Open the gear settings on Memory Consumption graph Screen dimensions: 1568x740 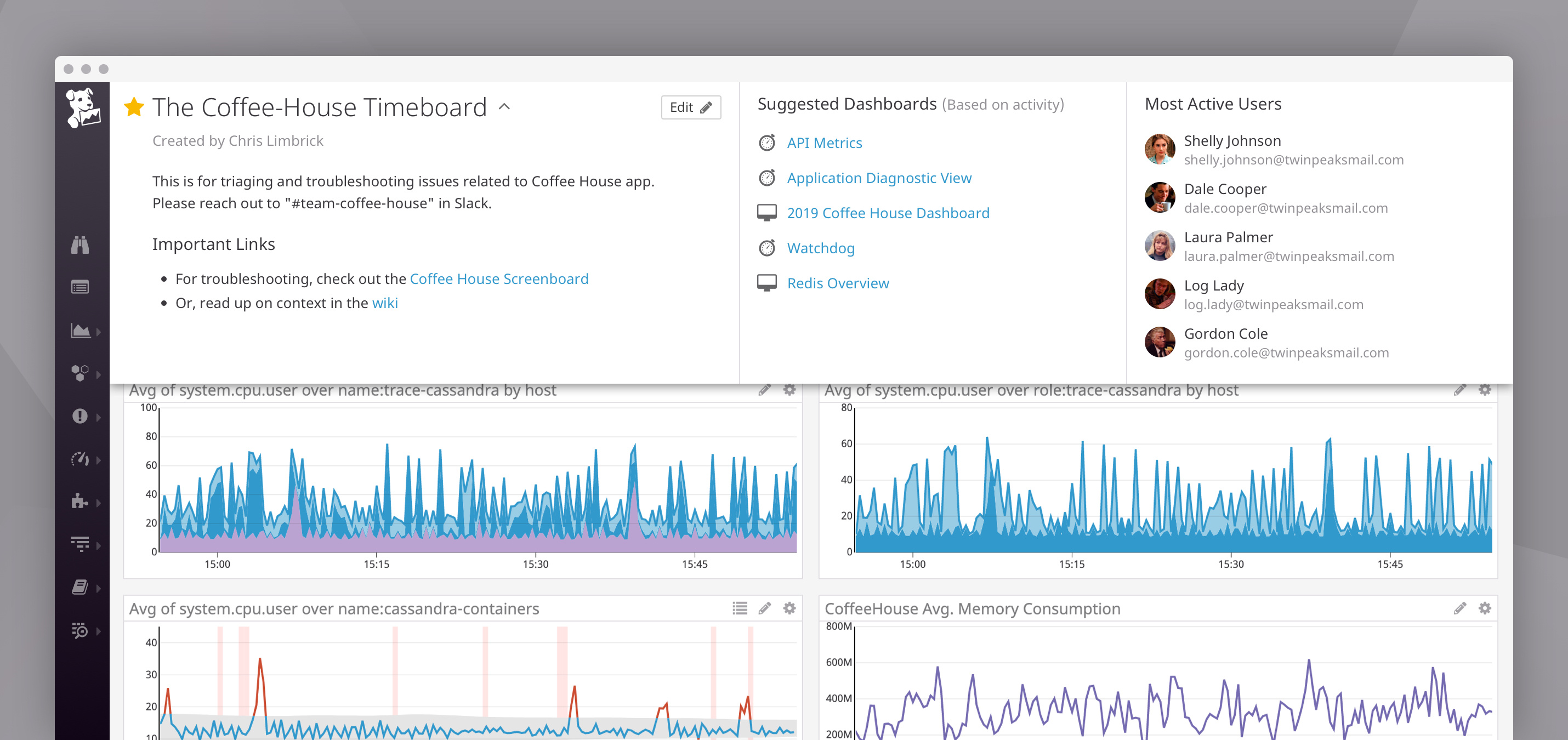tap(1484, 608)
